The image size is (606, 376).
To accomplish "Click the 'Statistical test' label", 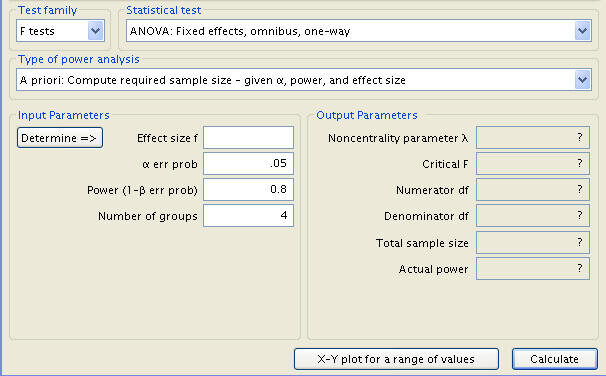I will pyautogui.click(x=163, y=10).
